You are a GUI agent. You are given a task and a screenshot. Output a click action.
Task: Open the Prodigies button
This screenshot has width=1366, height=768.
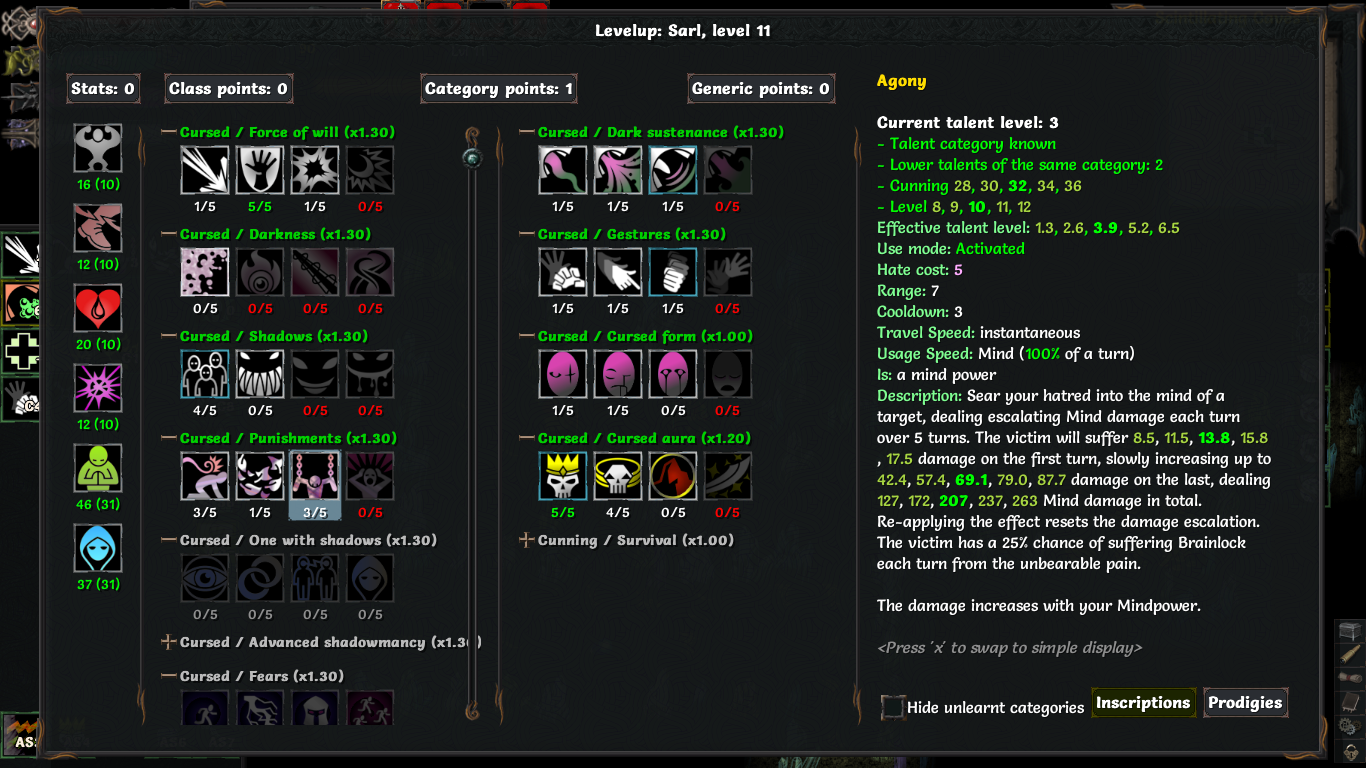coord(1245,703)
